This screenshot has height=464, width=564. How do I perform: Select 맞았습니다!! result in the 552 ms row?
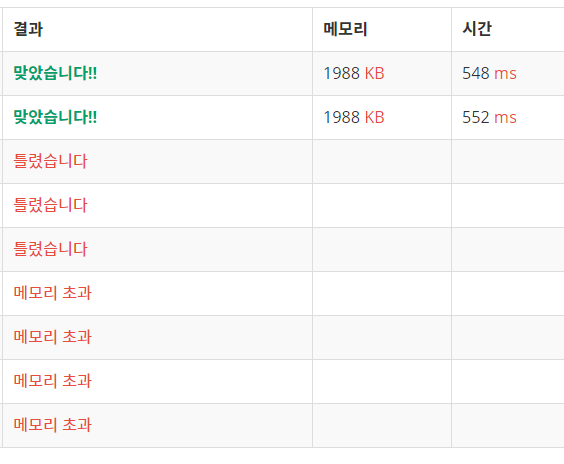point(55,117)
